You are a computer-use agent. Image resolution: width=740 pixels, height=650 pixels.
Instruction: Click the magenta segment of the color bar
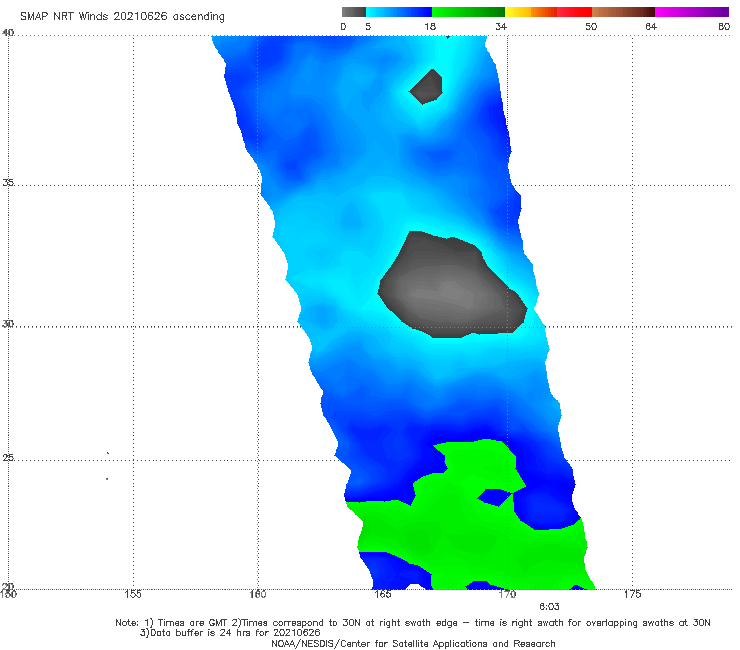click(692, 12)
